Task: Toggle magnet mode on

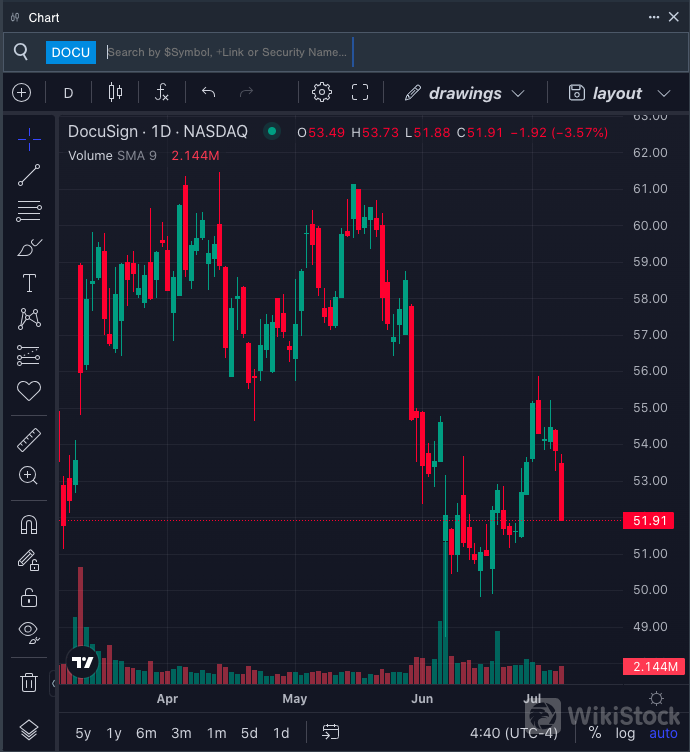Action: point(29,525)
